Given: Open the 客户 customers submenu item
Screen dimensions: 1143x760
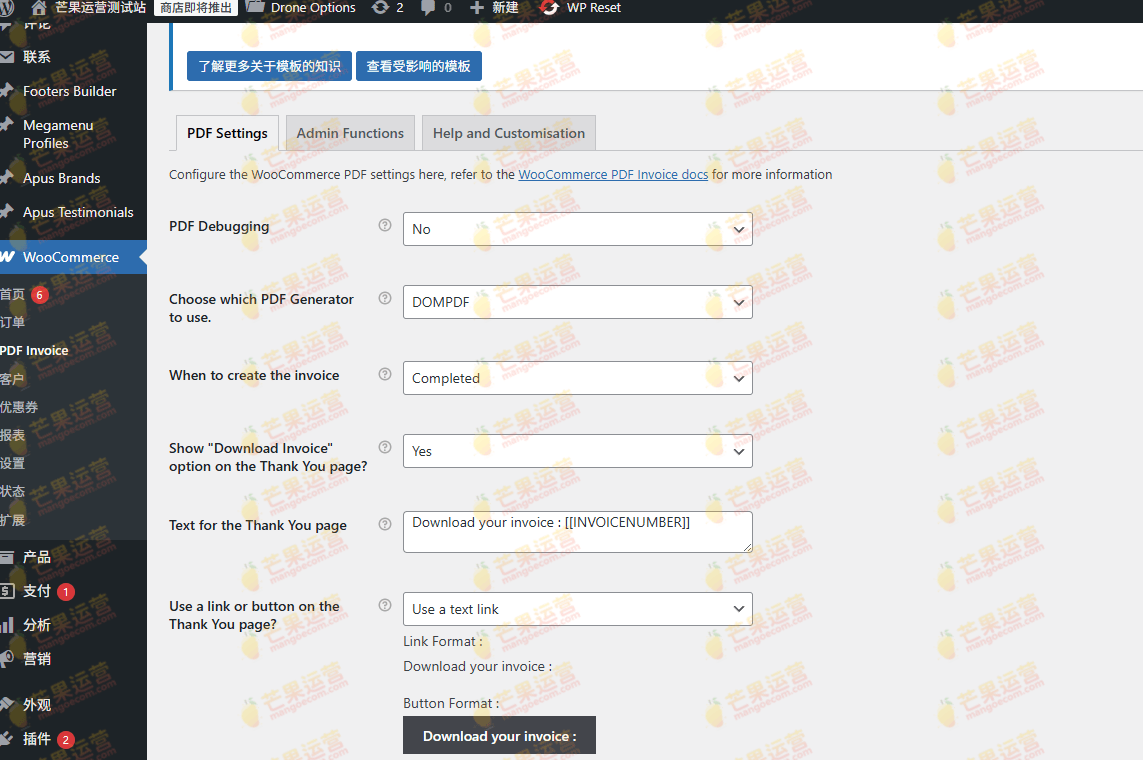Looking at the screenshot, I should point(12,379).
